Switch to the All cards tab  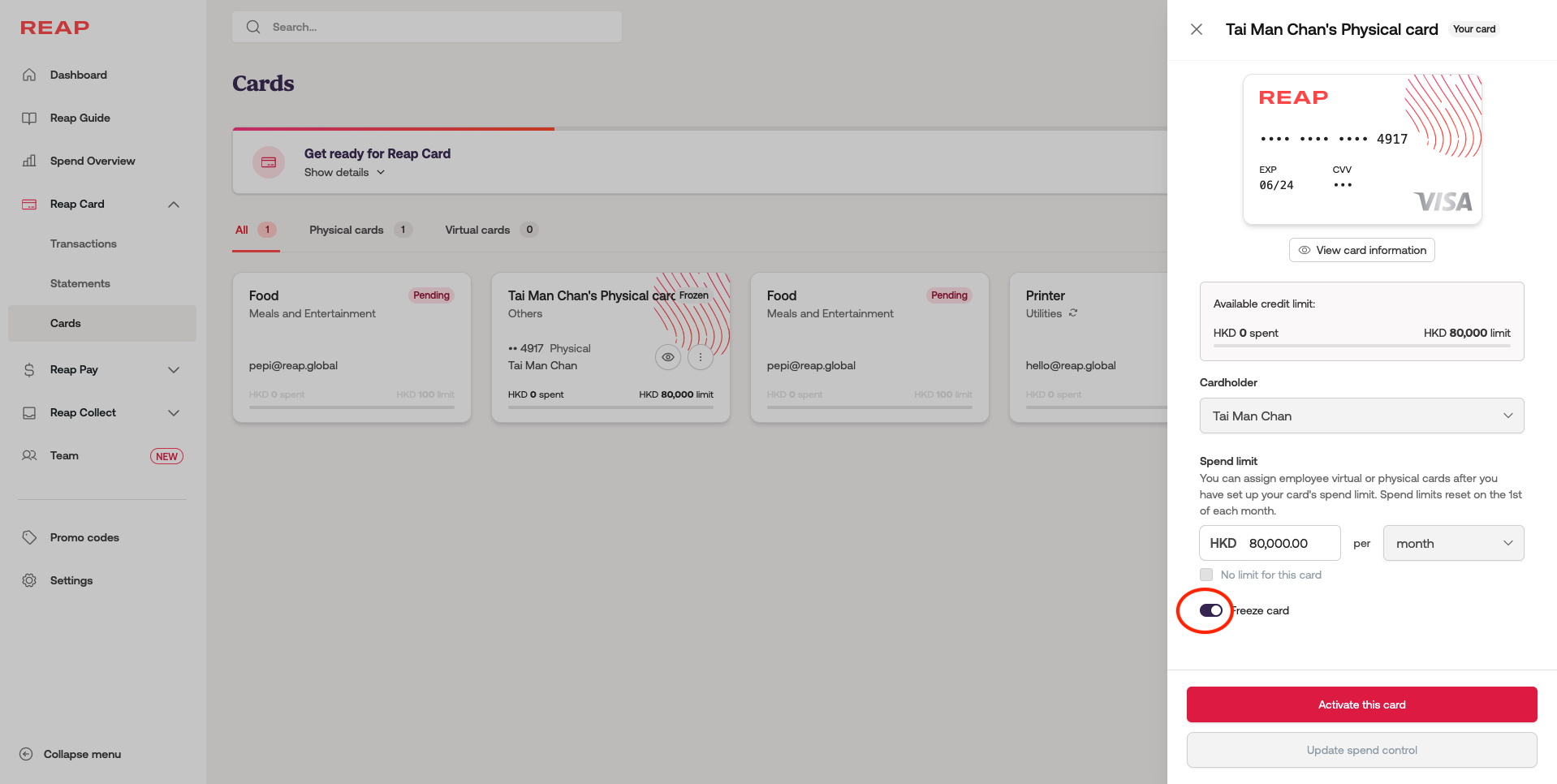(256, 230)
